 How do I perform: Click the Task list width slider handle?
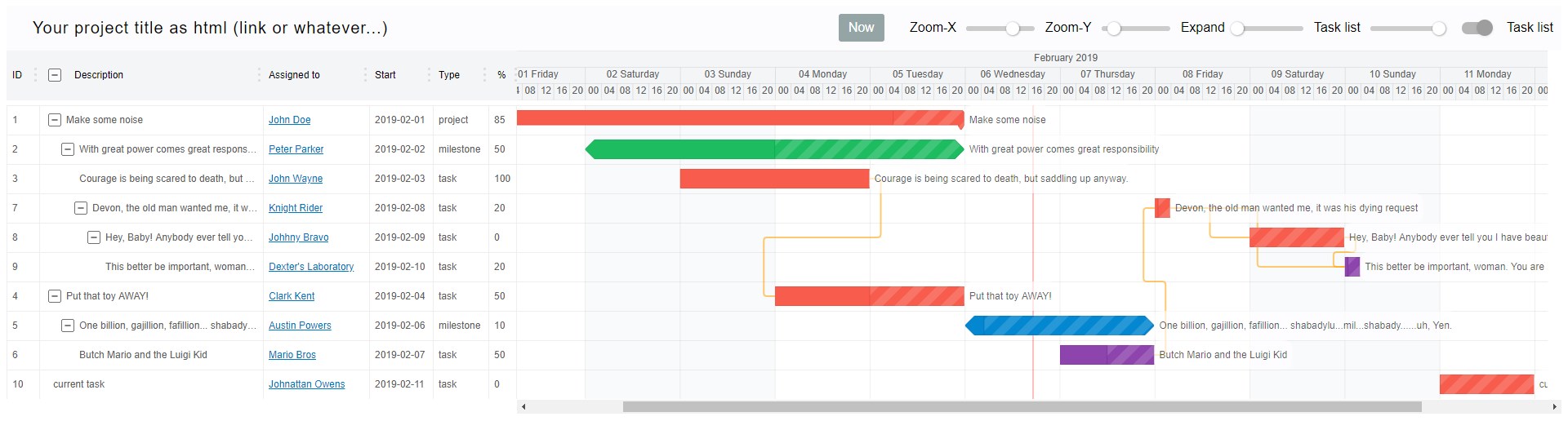point(1439,29)
